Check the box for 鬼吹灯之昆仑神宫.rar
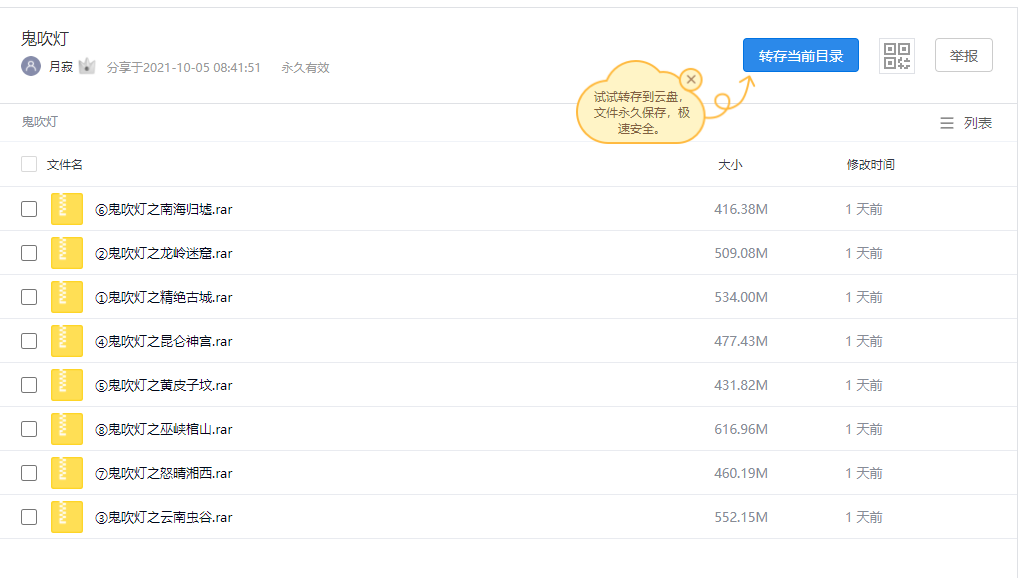Viewport: 1029px width, 578px height. point(29,341)
